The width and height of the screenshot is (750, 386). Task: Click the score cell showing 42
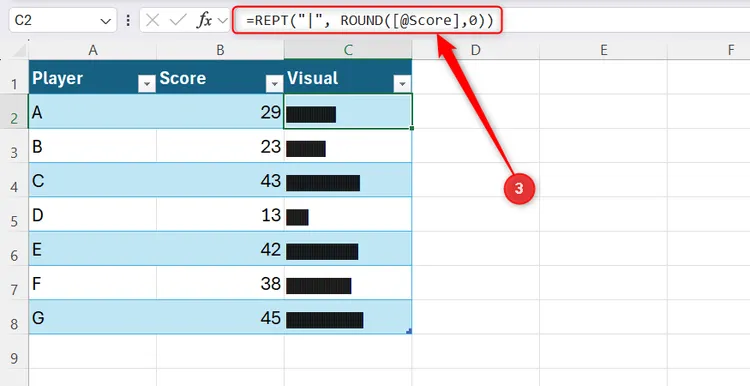tap(221, 249)
